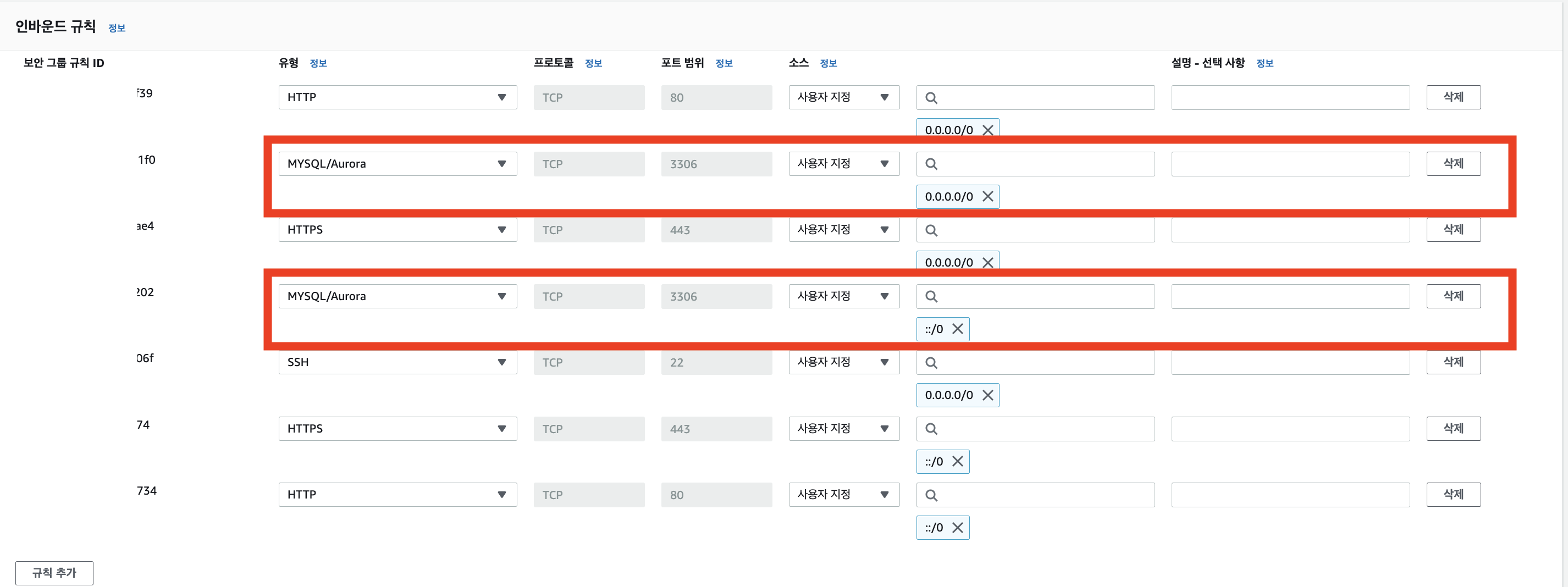1568x587 pixels.
Task: Remove 0.0.0.0/0 chip from MYSQL/Aurora rule 1f0
Action: coord(987,196)
